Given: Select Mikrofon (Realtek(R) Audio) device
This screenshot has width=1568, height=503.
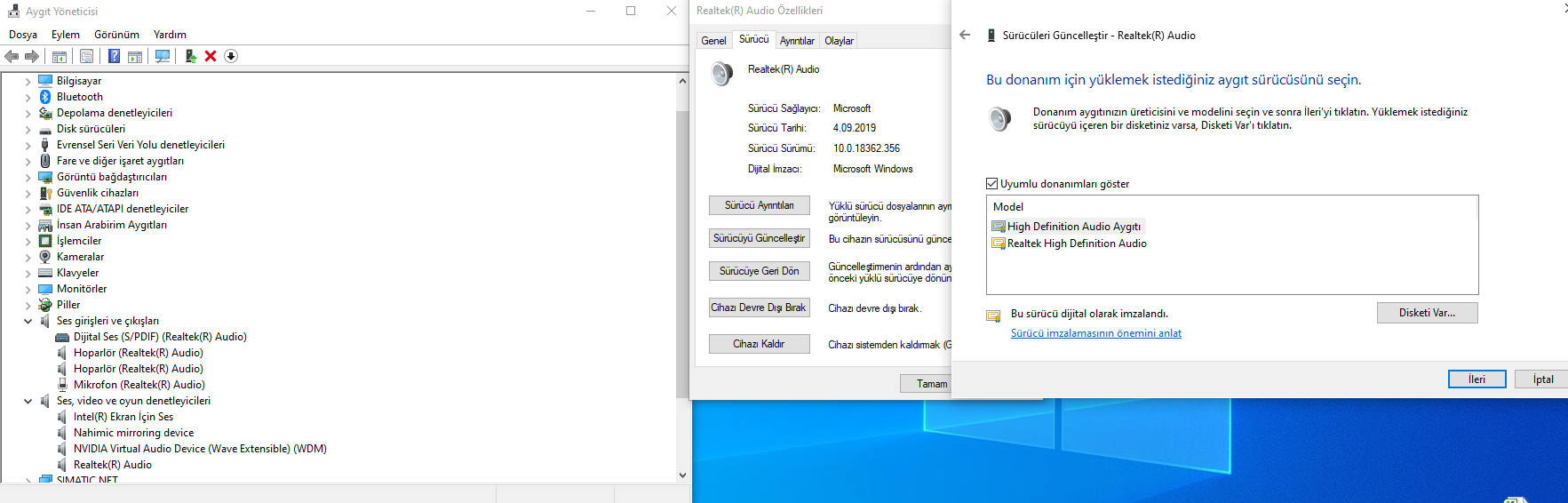Looking at the screenshot, I should 139,385.
